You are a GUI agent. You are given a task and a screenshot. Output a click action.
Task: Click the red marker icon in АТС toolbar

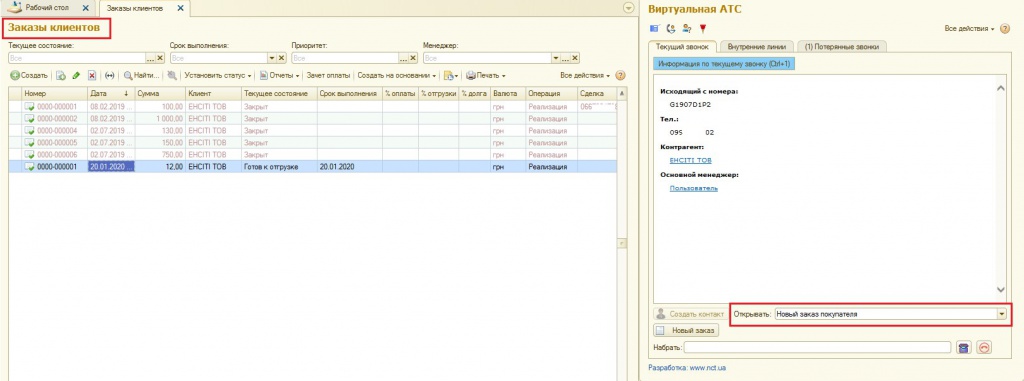[703, 28]
